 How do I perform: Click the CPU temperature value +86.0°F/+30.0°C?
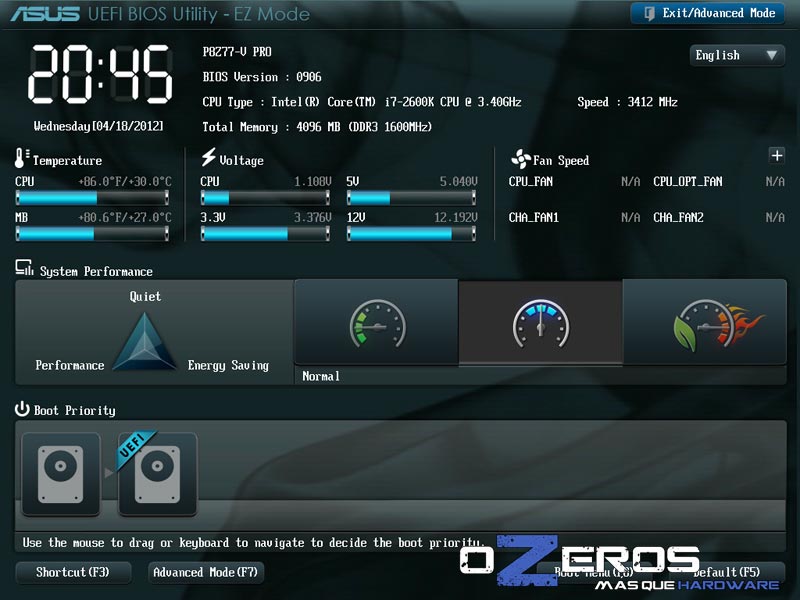point(125,182)
